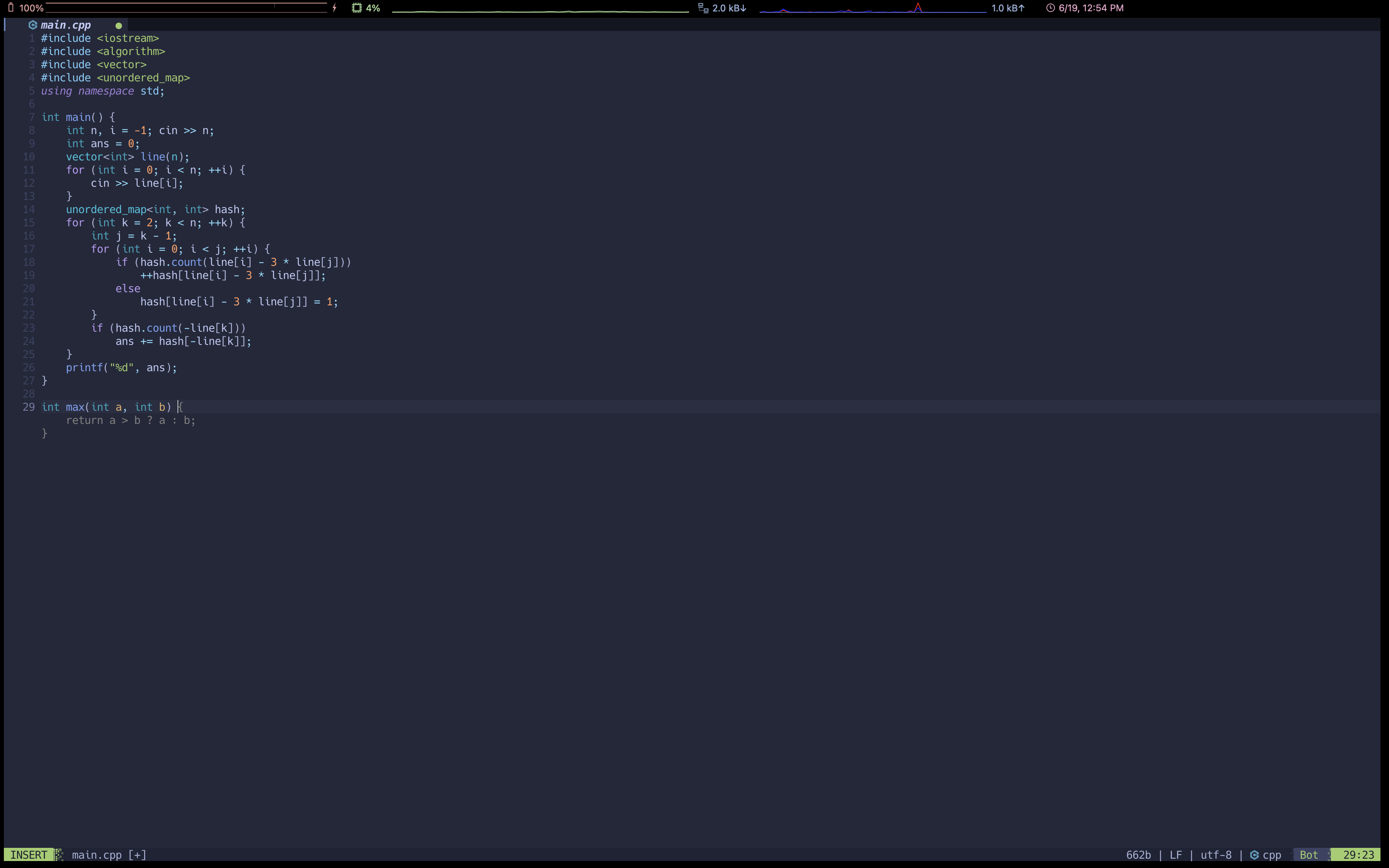Click the 662b file size indicator
1389x868 pixels.
click(1139, 855)
